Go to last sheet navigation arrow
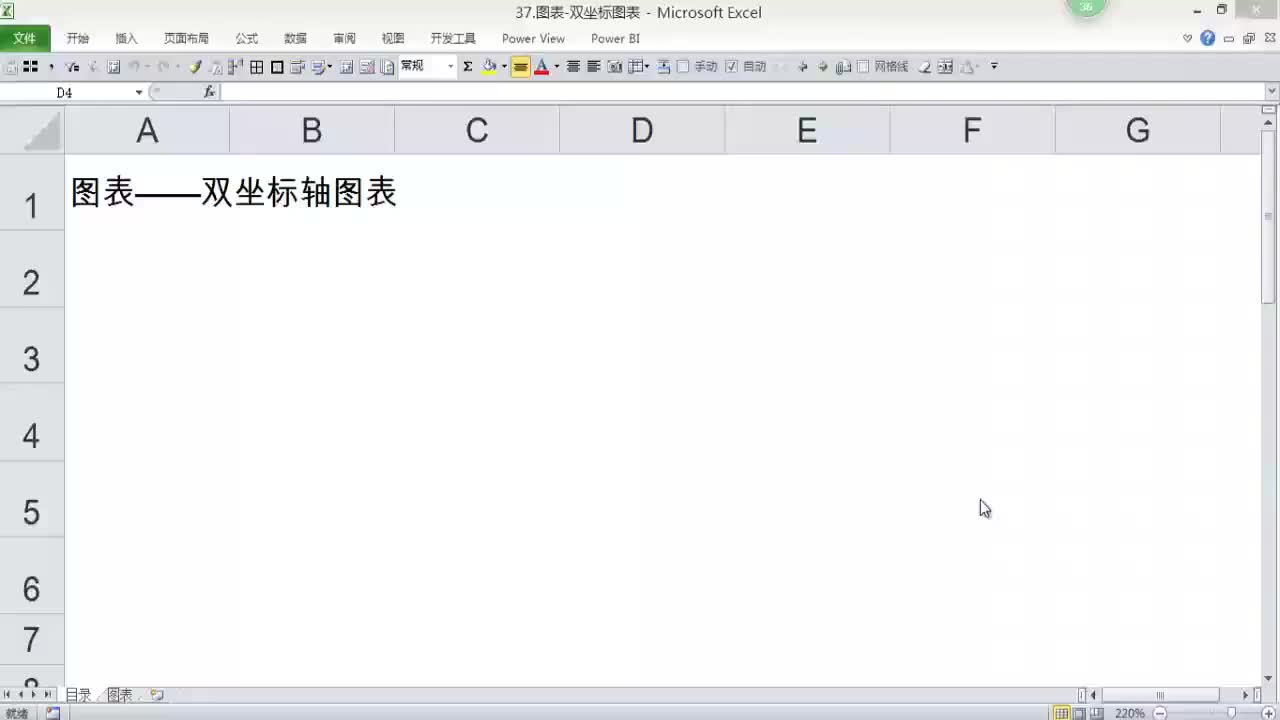This screenshot has height=720, width=1280. (x=47, y=695)
